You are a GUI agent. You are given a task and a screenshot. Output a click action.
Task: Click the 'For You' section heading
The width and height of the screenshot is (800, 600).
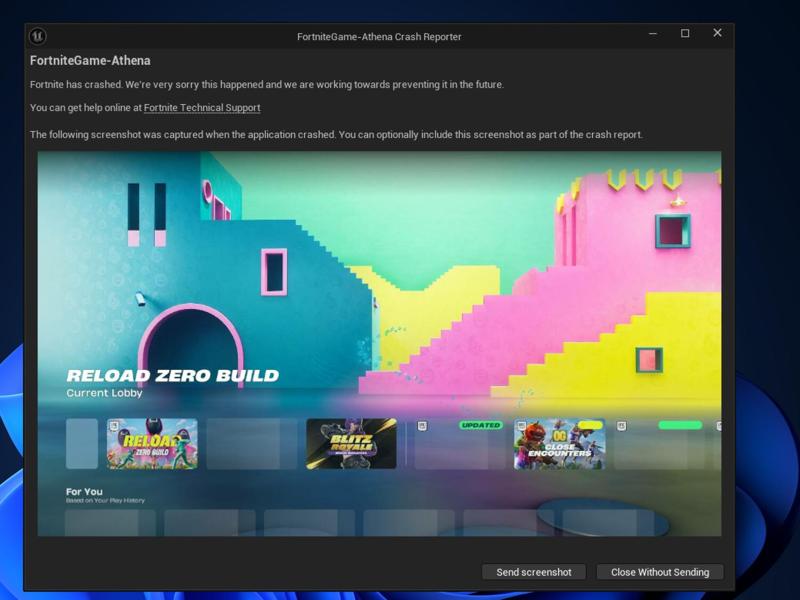[84, 491]
